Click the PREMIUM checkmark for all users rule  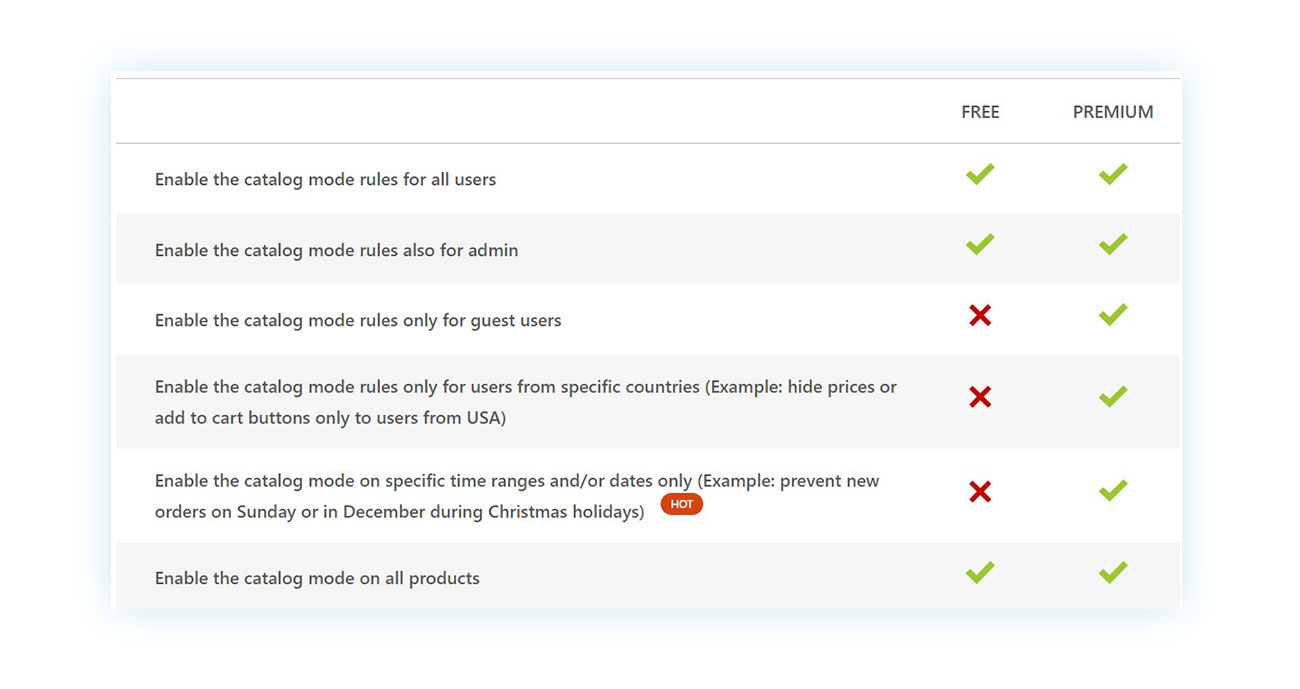(x=1113, y=174)
